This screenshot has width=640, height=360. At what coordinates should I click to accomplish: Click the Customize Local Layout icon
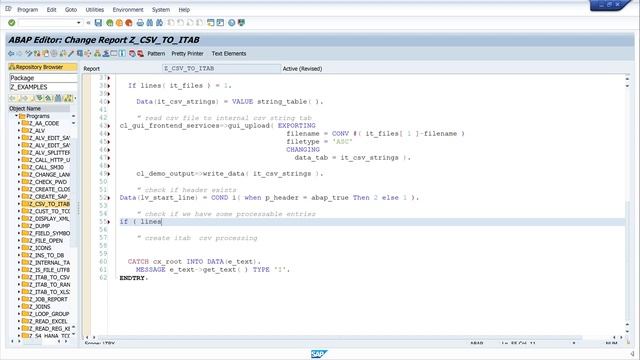(241, 23)
